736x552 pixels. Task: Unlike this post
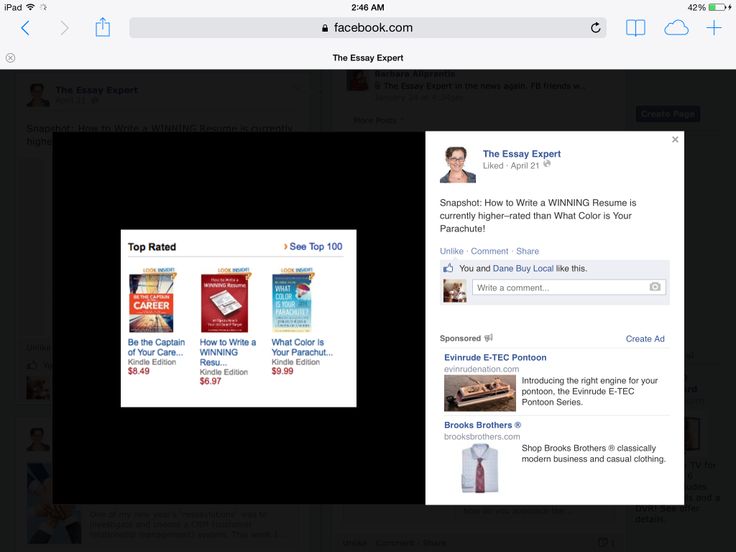click(x=451, y=251)
